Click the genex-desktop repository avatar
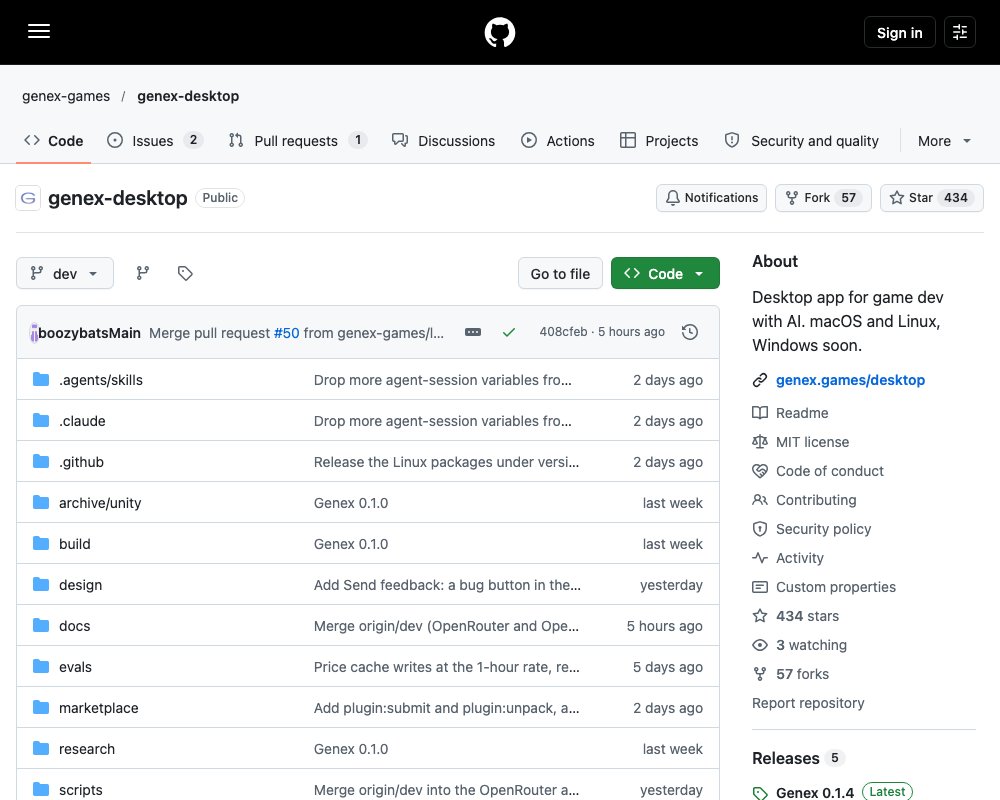The height and width of the screenshot is (800, 1000). [28, 198]
